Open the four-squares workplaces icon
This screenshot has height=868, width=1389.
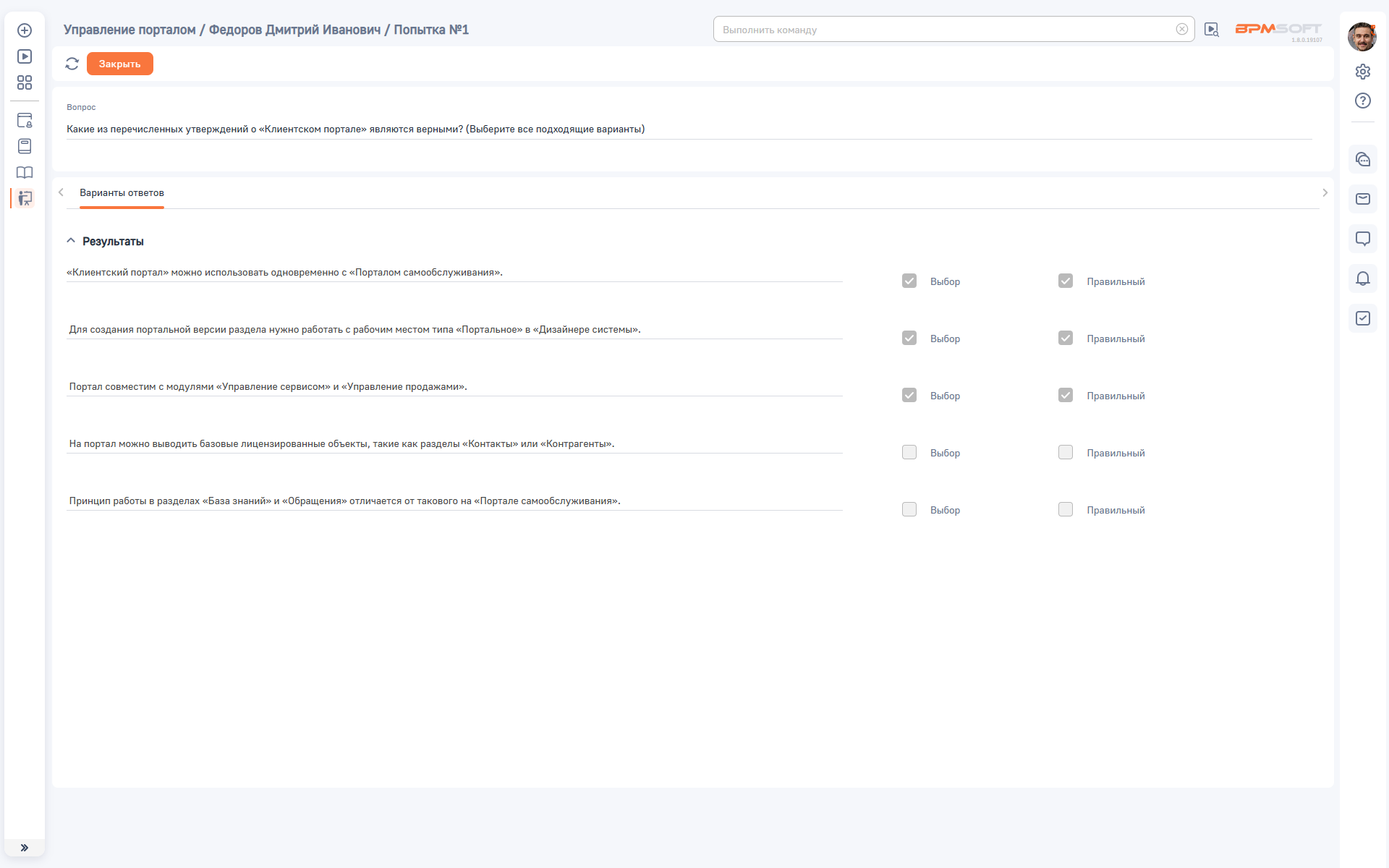click(x=25, y=82)
